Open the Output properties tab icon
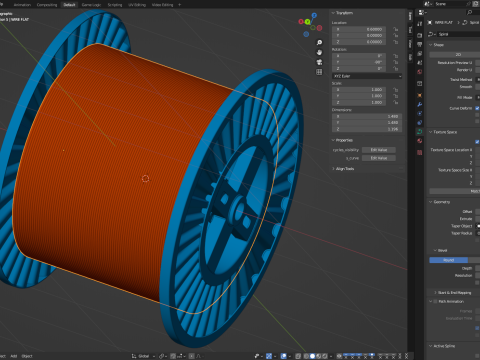The width and height of the screenshot is (480, 360). point(420,44)
